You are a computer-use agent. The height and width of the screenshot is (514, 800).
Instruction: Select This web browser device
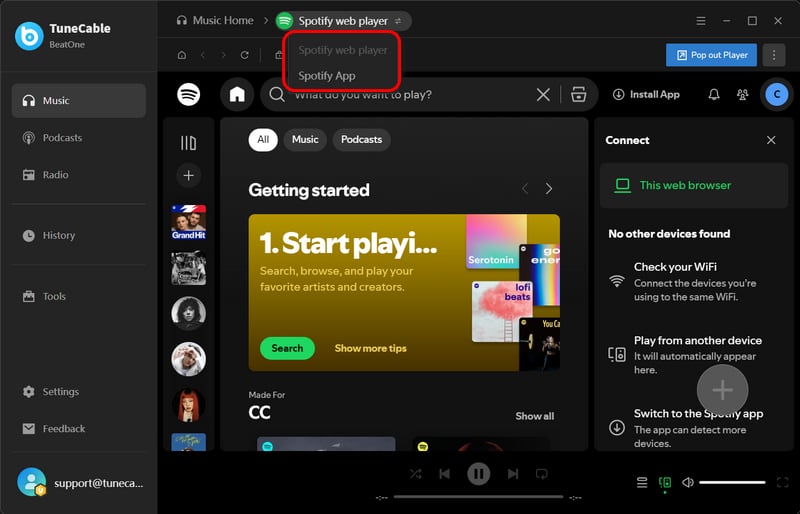(x=694, y=185)
